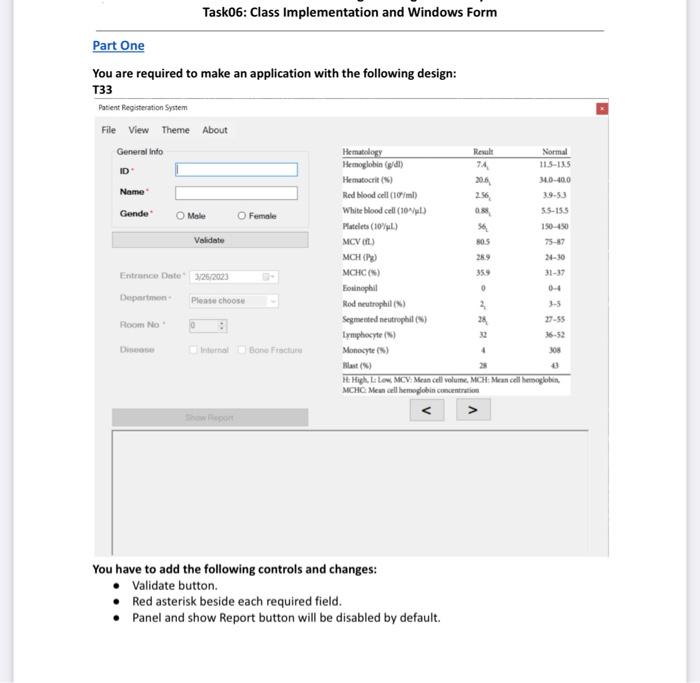The width and height of the screenshot is (700, 683).
Task: Click the next image '>' button
Action: 473,409
